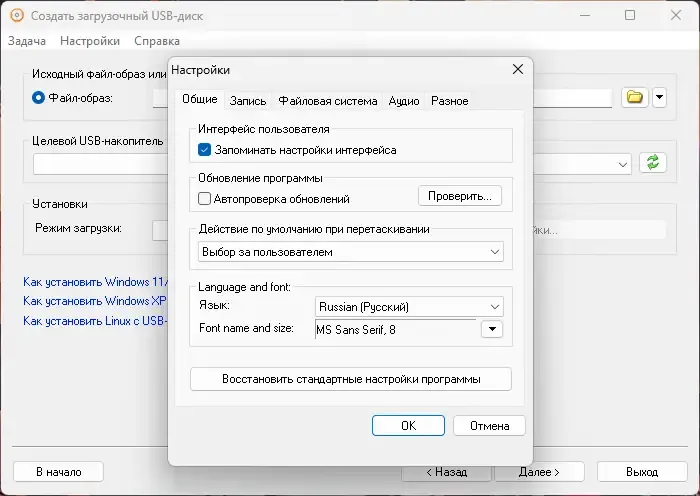Viewport: 700px width, 496px height.
Task: Minimize the main window
Action: [585, 15]
